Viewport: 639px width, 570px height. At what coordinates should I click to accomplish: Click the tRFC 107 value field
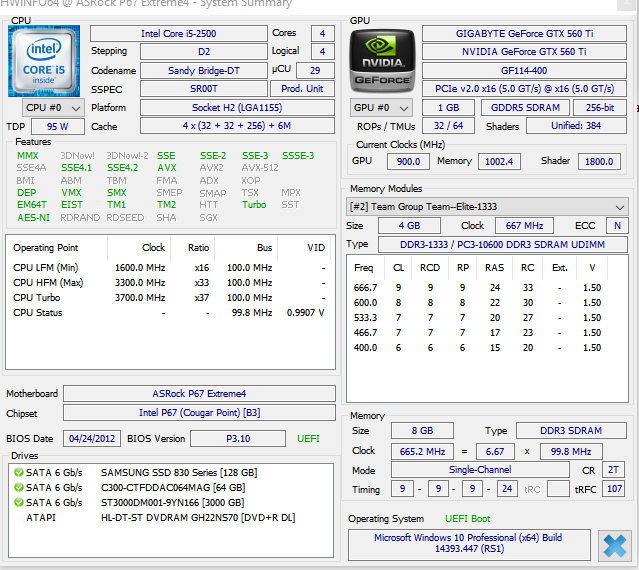point(615,489)
